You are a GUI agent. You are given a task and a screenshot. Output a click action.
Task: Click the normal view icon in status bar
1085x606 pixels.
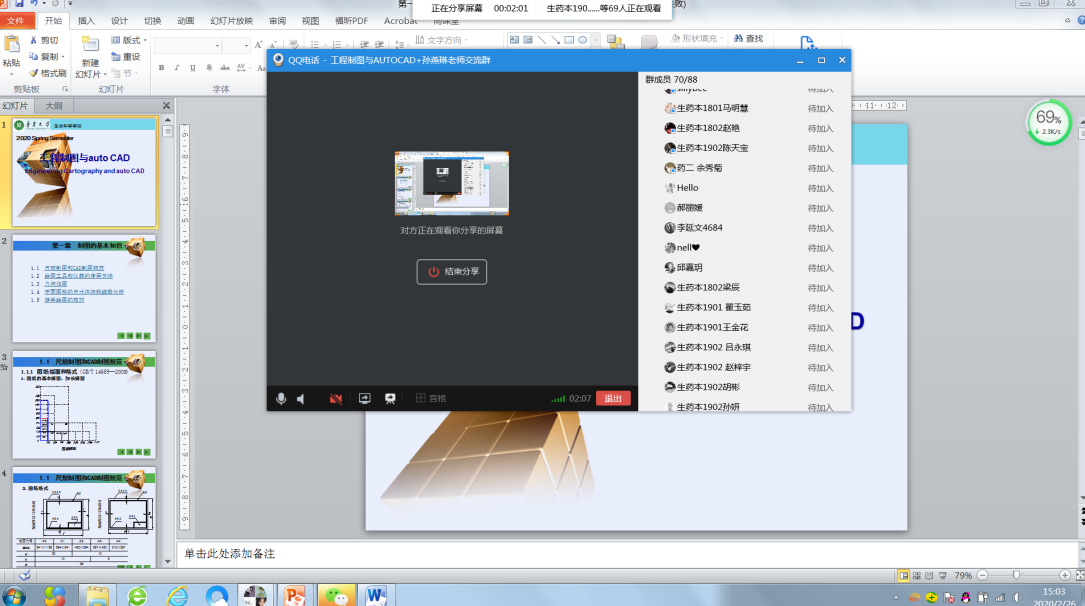tap(903, 576)
